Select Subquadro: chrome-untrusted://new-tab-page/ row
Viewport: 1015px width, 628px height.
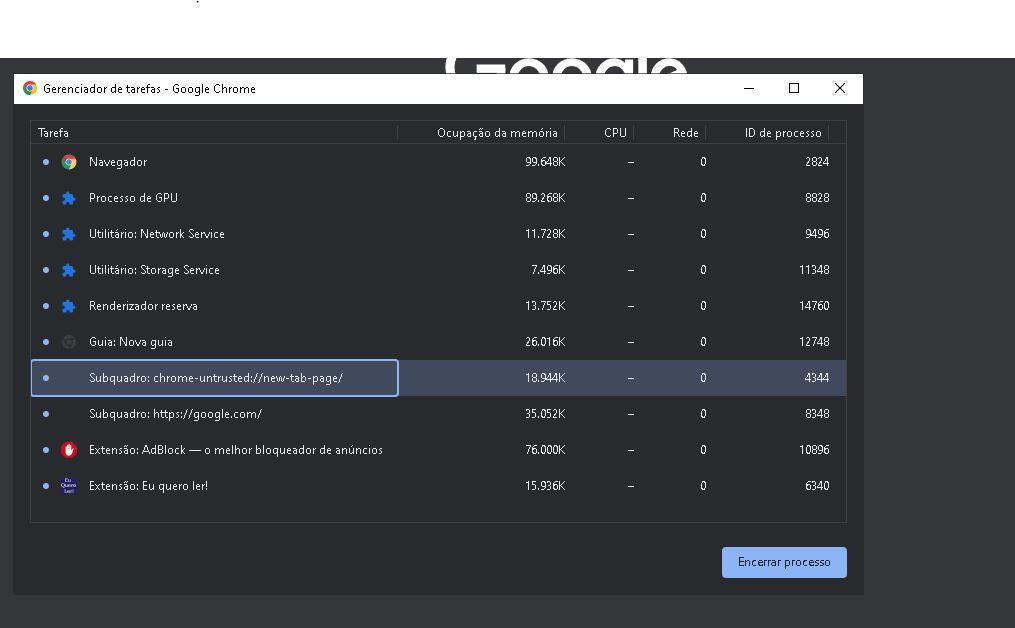(438, 377)
